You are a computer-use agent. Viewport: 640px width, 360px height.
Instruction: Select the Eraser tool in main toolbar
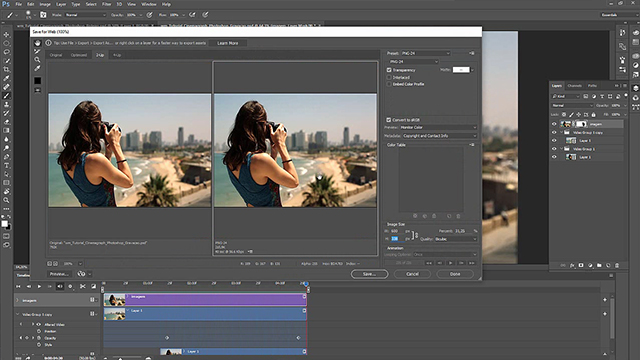[x=6, y=122]
